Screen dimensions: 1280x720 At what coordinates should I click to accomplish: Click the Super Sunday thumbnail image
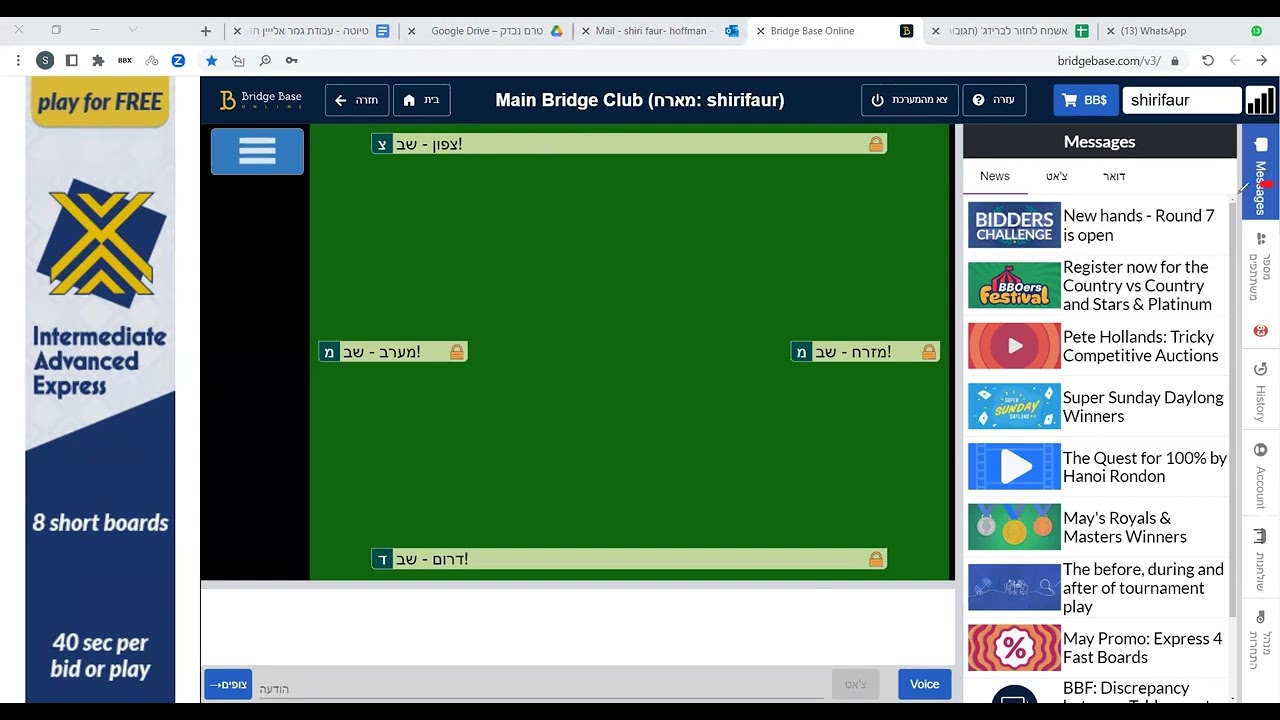click(1014, 407)
